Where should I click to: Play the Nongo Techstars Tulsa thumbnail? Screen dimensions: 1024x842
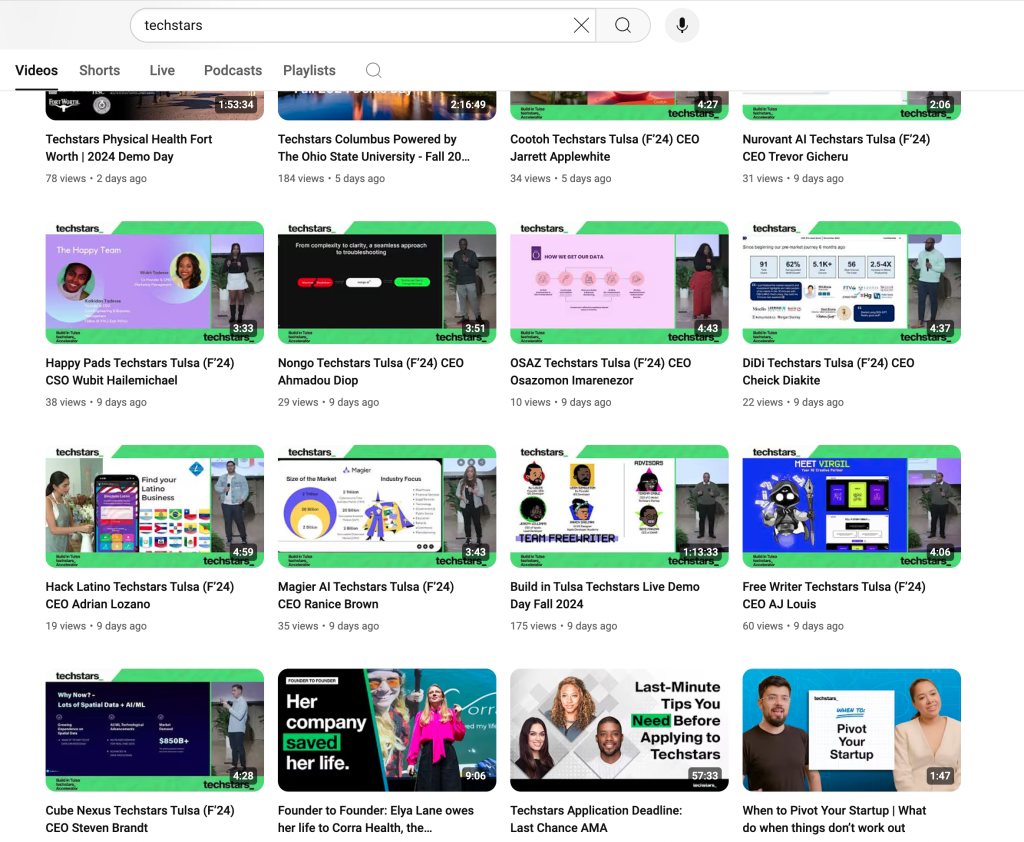pos(386,282)
